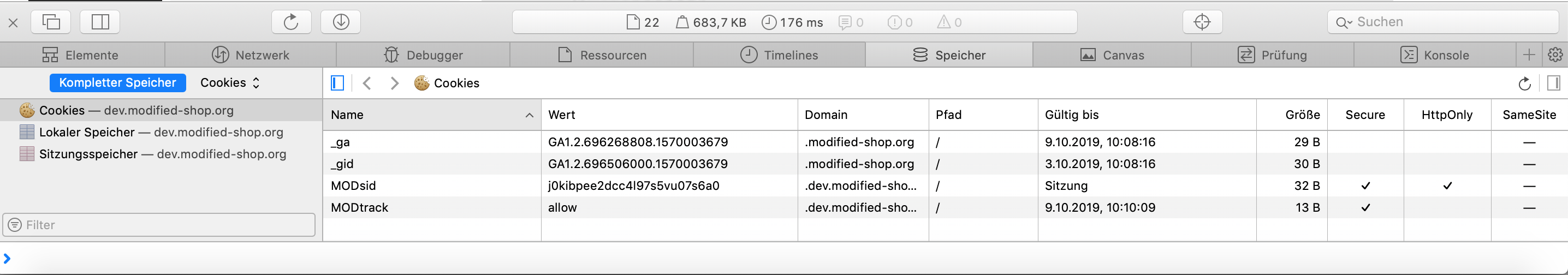Add a new tab with plus icon

click(x=1529, y=55)
